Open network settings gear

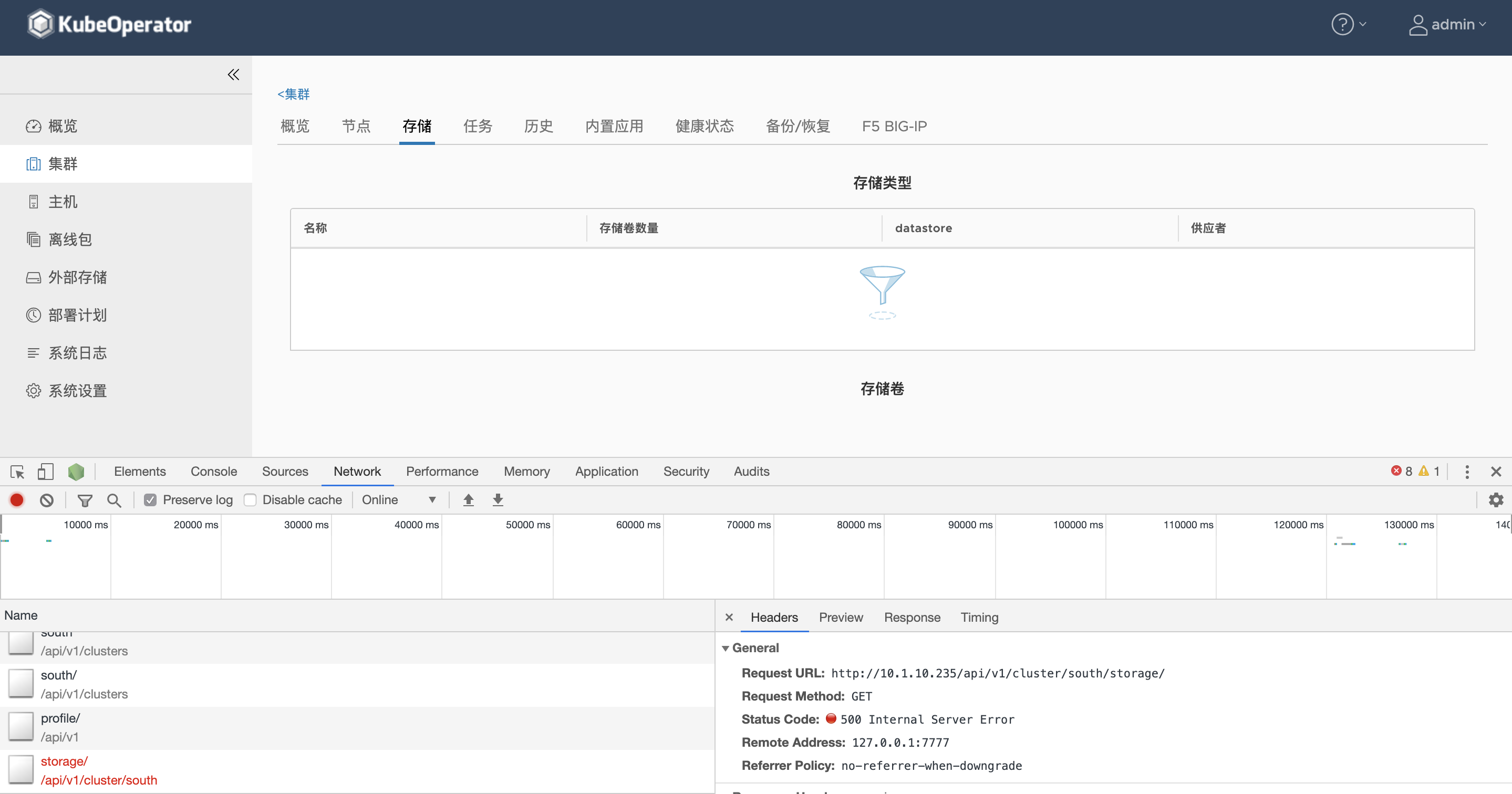click(1496, 500)
